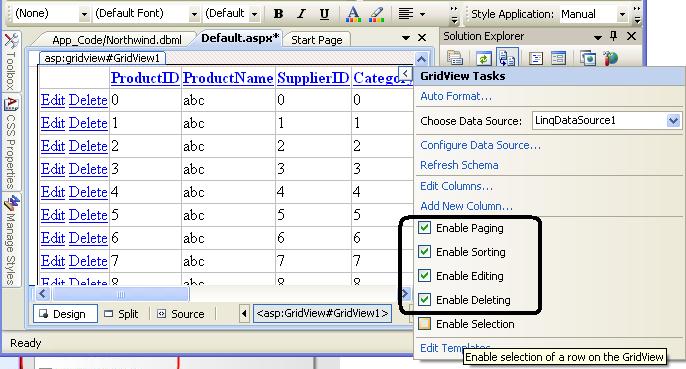The image size is (686, 369).
Task: Click the horizontal scrollbar left arrow
Action: (42, 294)
